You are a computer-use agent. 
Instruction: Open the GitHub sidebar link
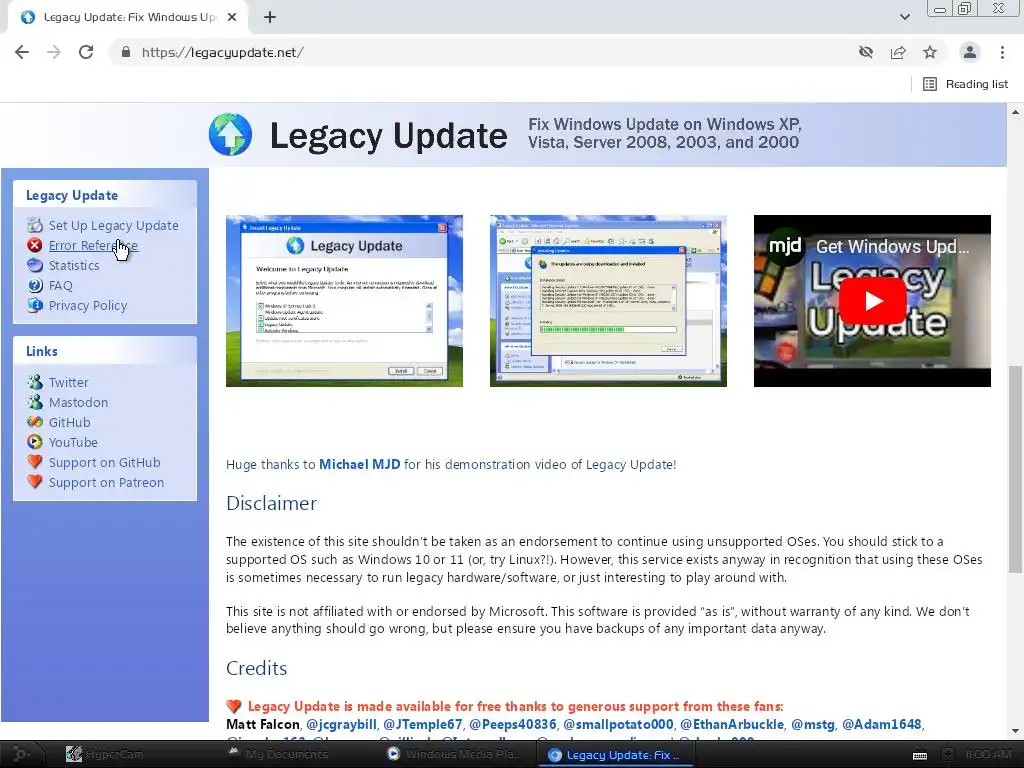pyautogui.click(x=70, y=423)
